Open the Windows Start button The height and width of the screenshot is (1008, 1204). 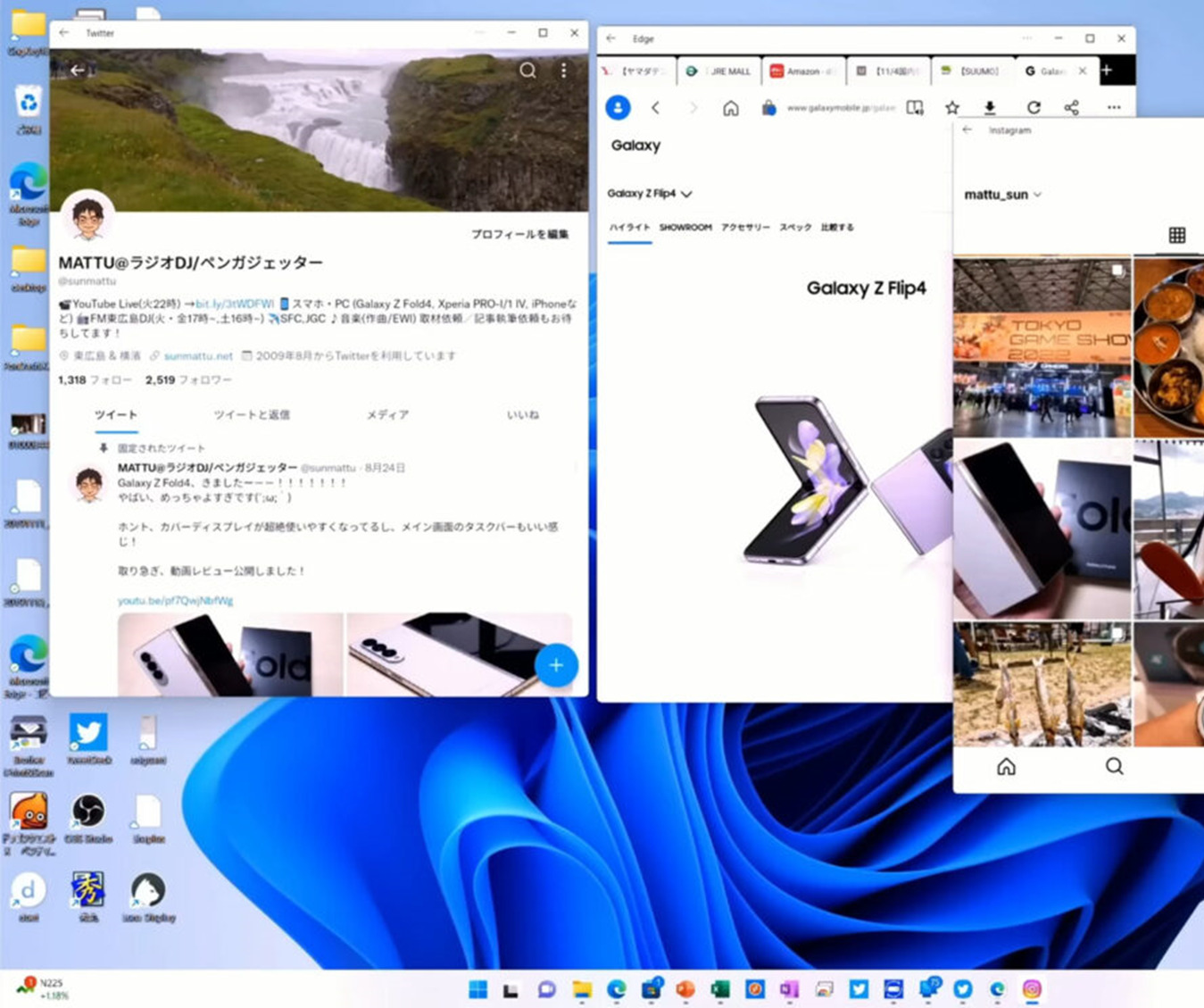coord(478,989)
